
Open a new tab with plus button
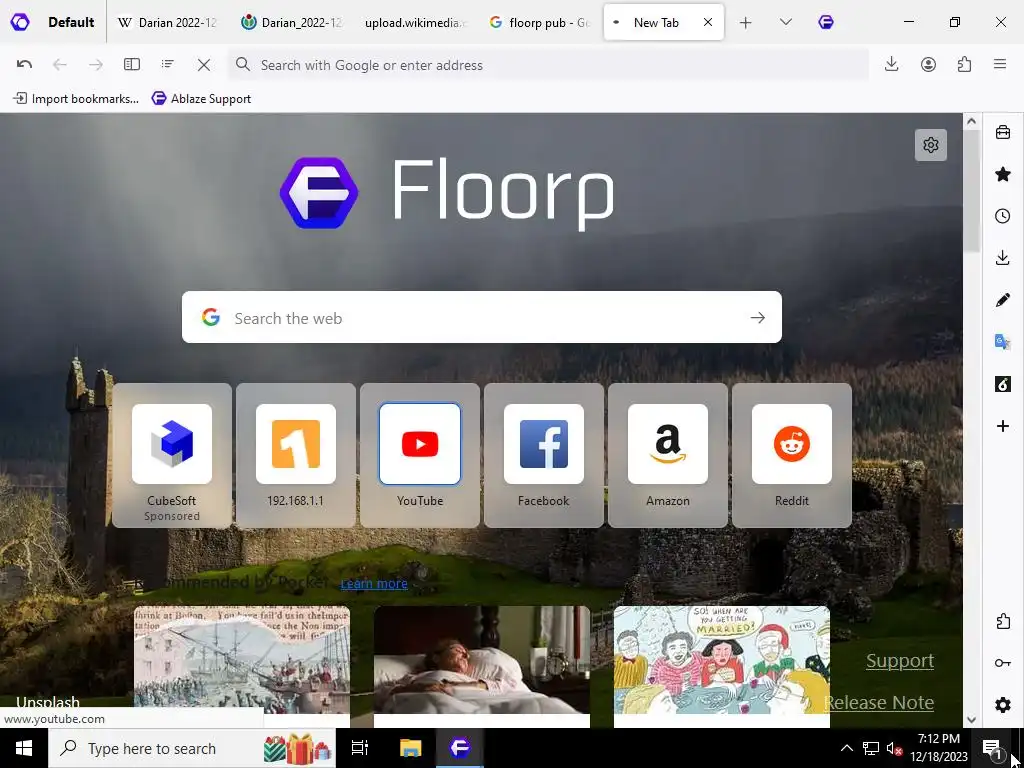745,22
